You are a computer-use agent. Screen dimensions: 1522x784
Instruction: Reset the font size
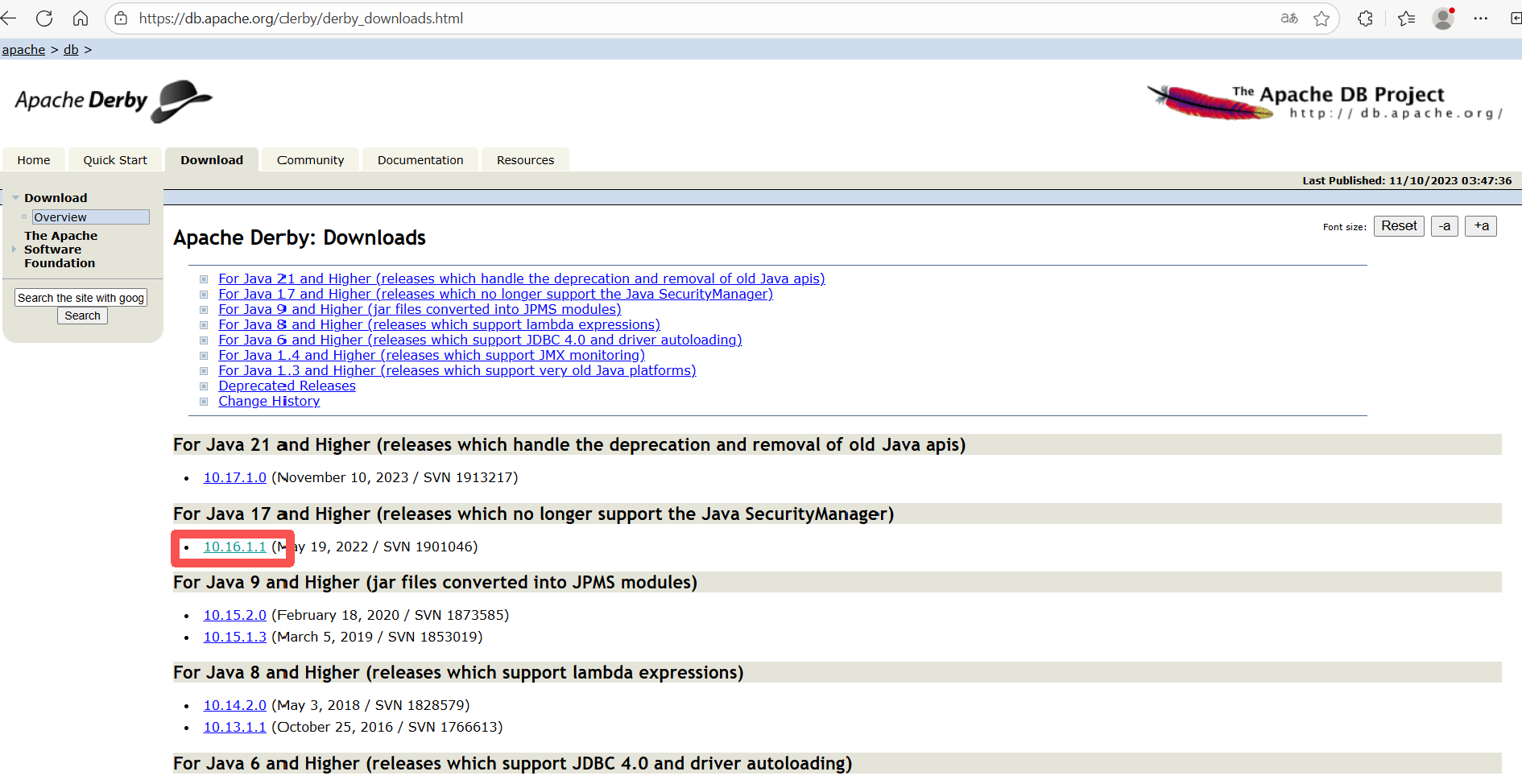click(x=1399, y=226)
